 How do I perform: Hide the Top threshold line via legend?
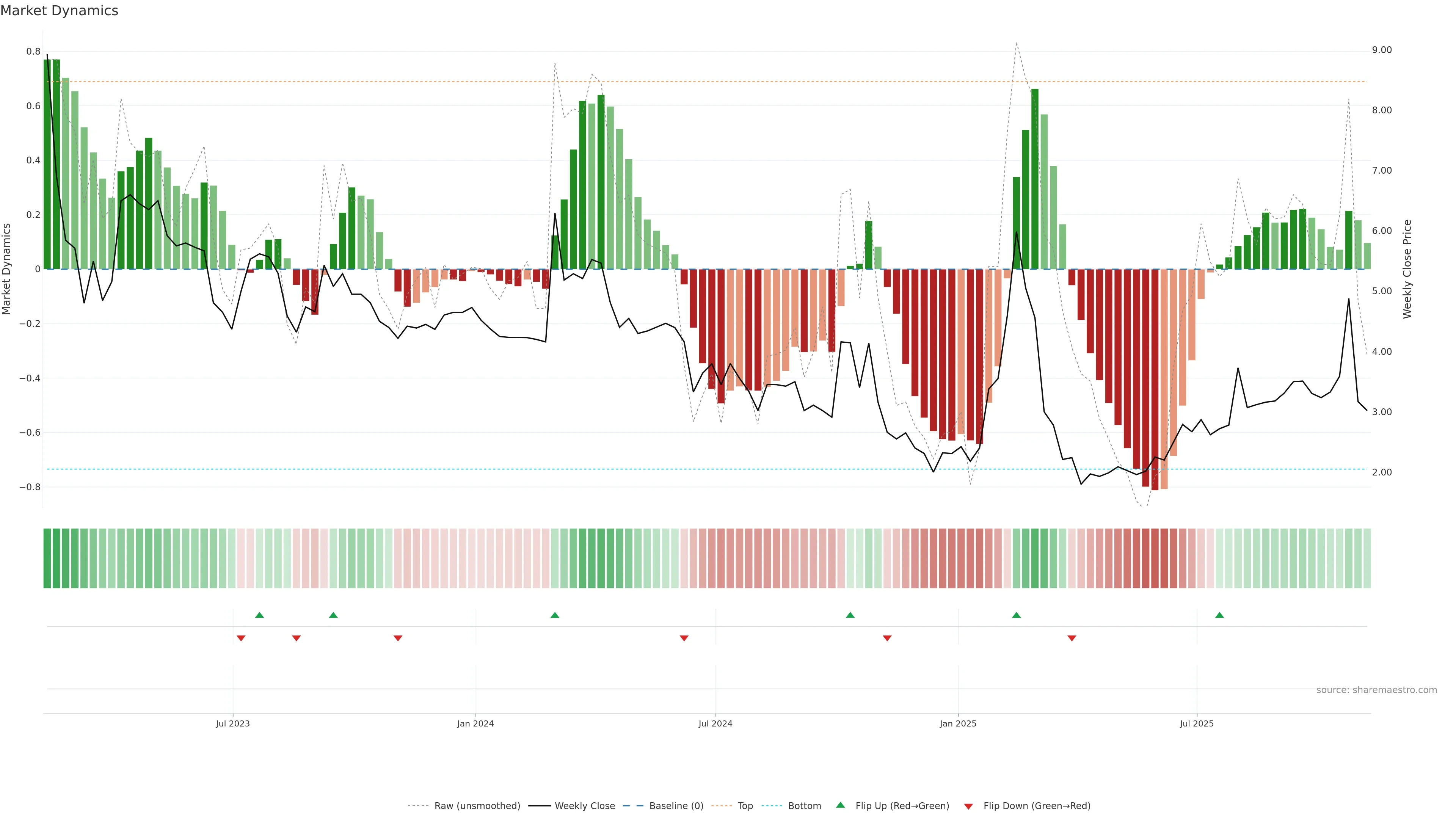click(x=745, y=806)
